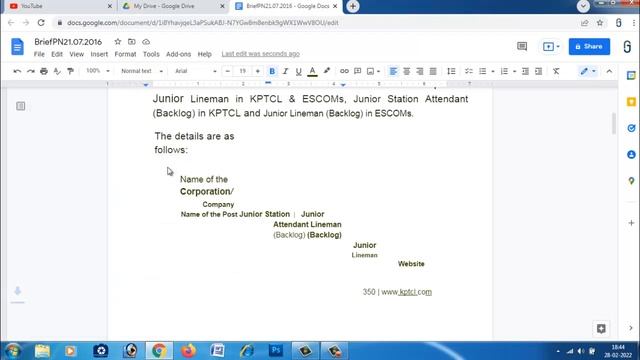Get add-ons plus icon in side panel
Viewport: 640px width, 360px height.
[631, 223]
